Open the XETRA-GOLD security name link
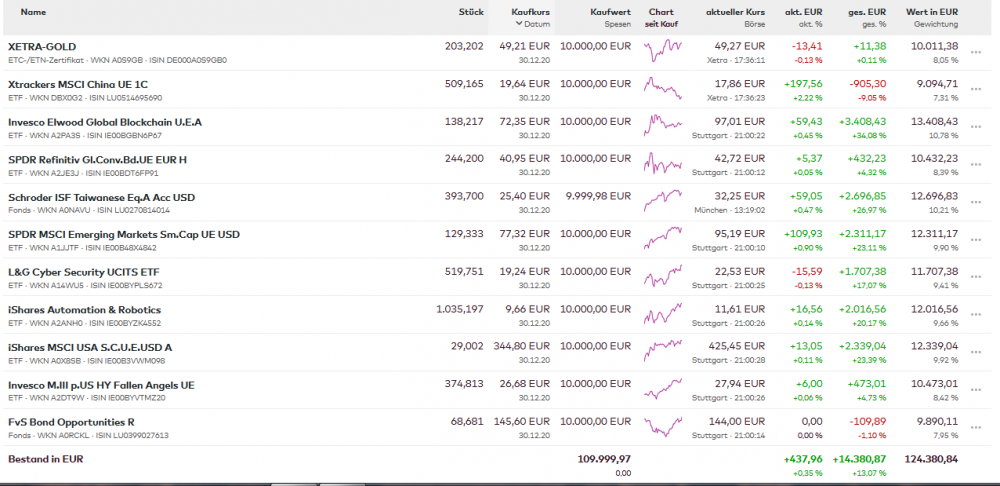Image resolution: width=1000 pixels, height=486 pixels. pyautogui.click(x=42, y=46)
